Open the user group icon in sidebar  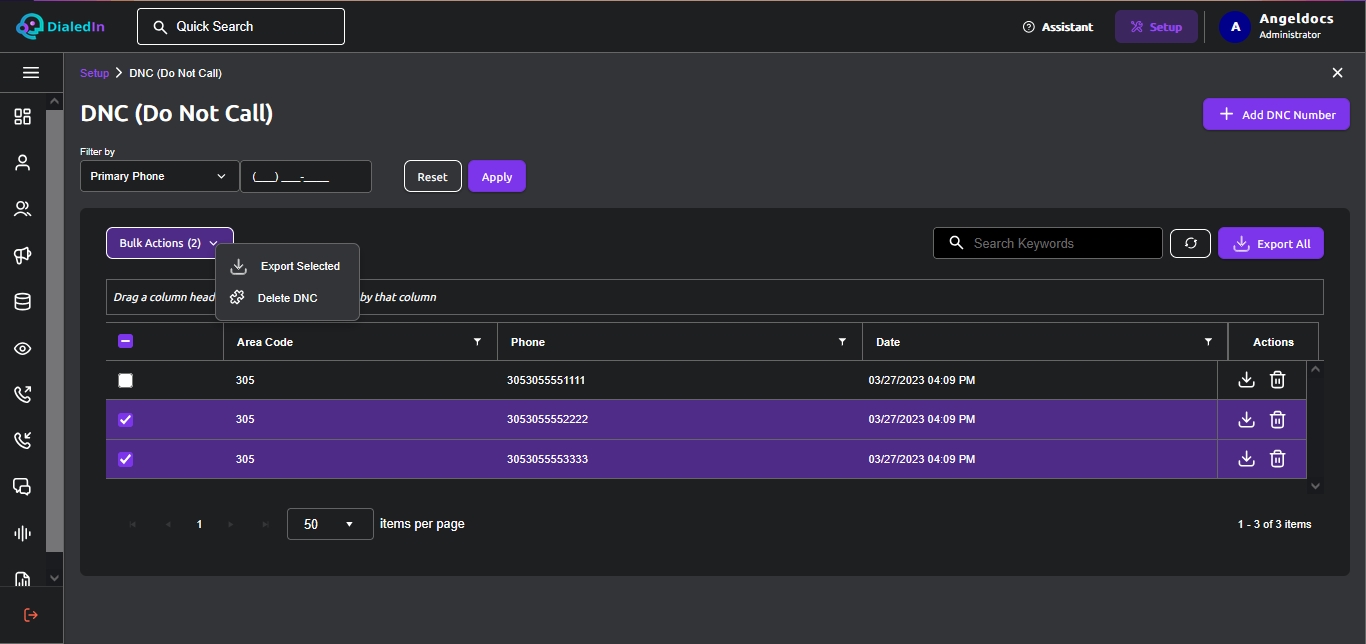pos(22,209)
